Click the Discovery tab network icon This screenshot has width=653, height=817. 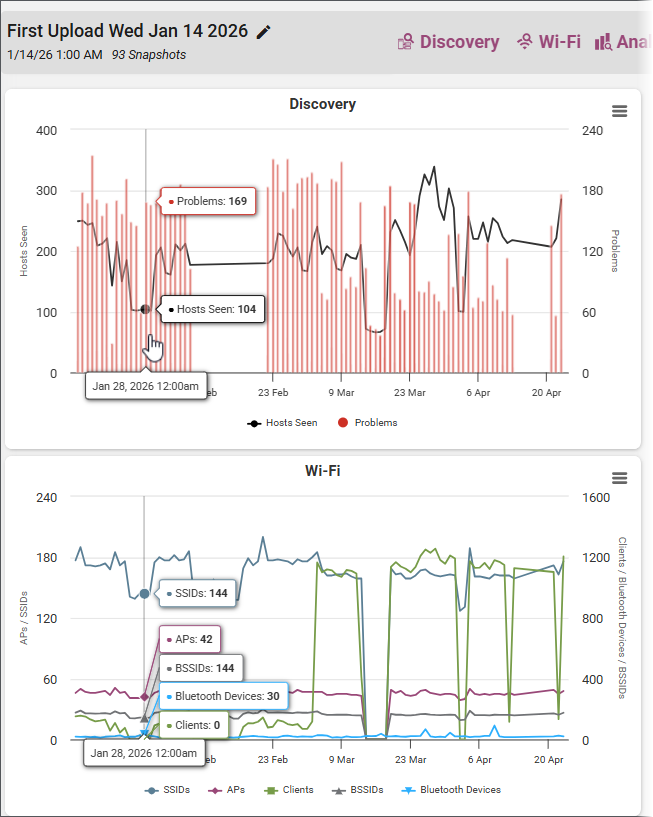point(406,42)
